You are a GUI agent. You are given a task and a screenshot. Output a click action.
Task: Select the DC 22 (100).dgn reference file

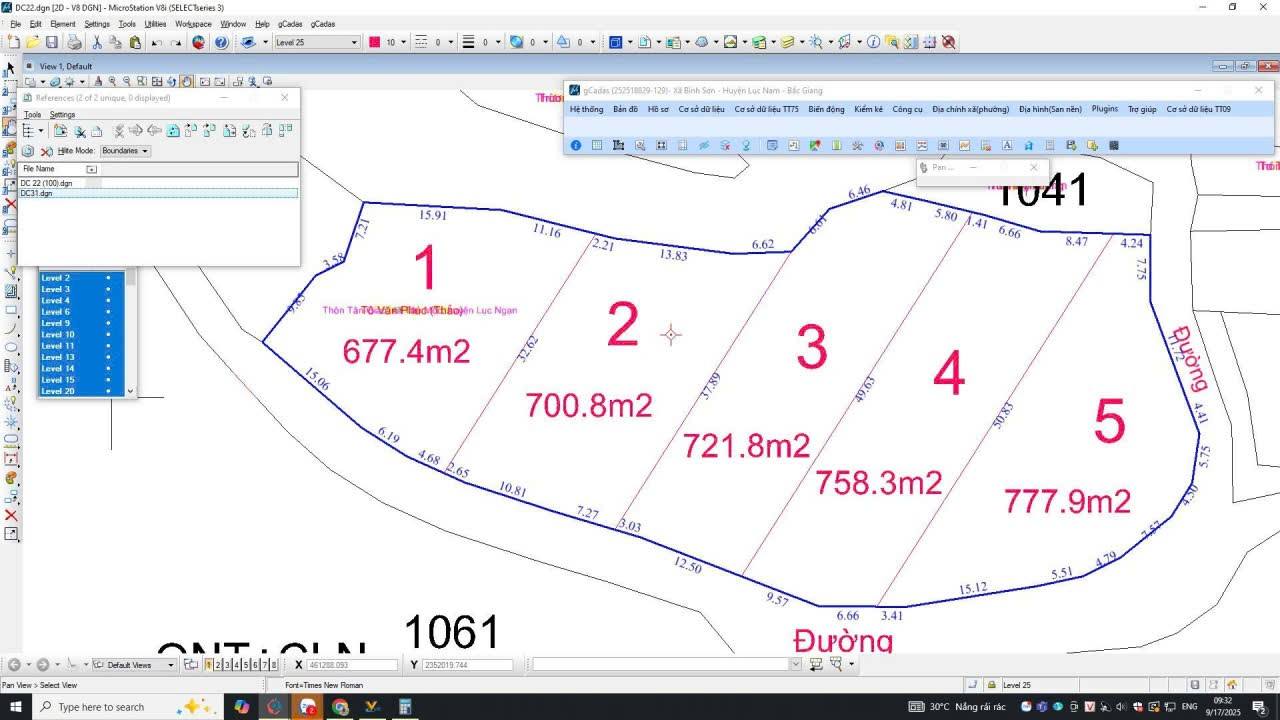tap(47, 183)
